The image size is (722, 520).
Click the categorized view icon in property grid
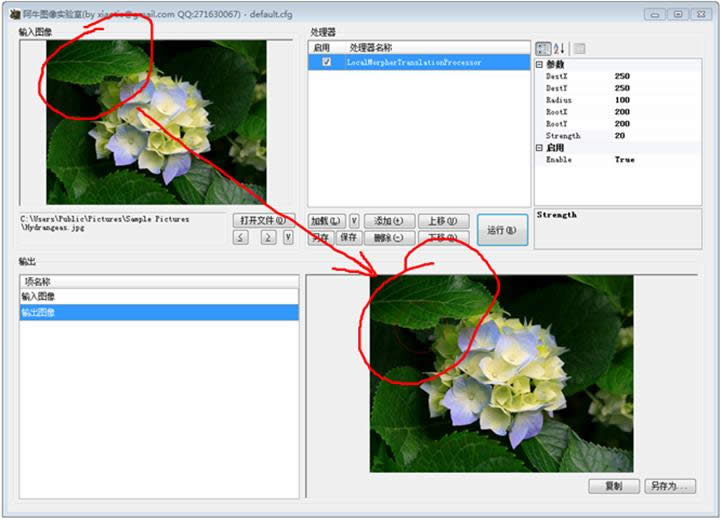coord(543,48)
